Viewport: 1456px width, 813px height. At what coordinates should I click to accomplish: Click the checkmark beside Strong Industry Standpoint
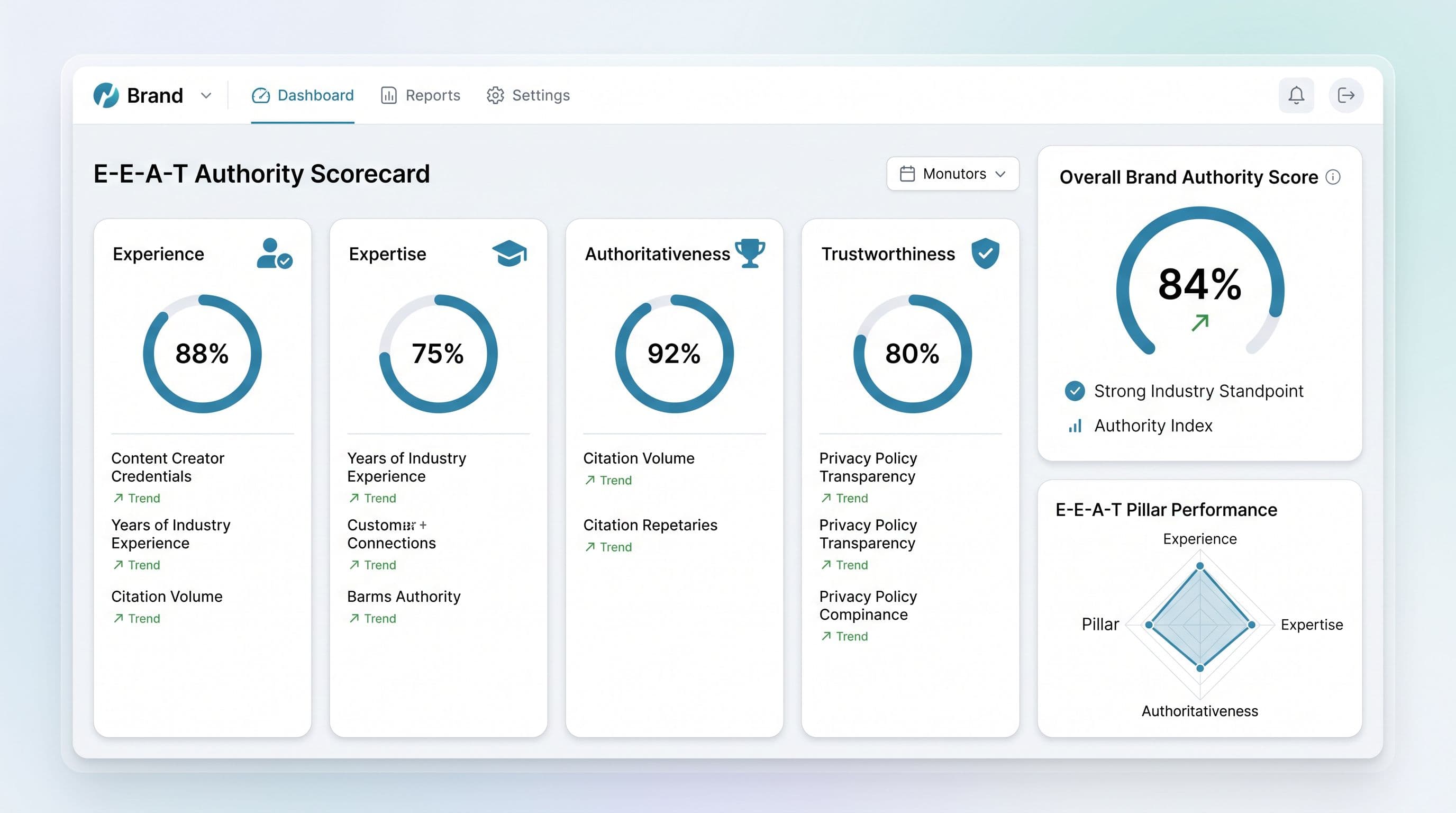pos(1075,391)
